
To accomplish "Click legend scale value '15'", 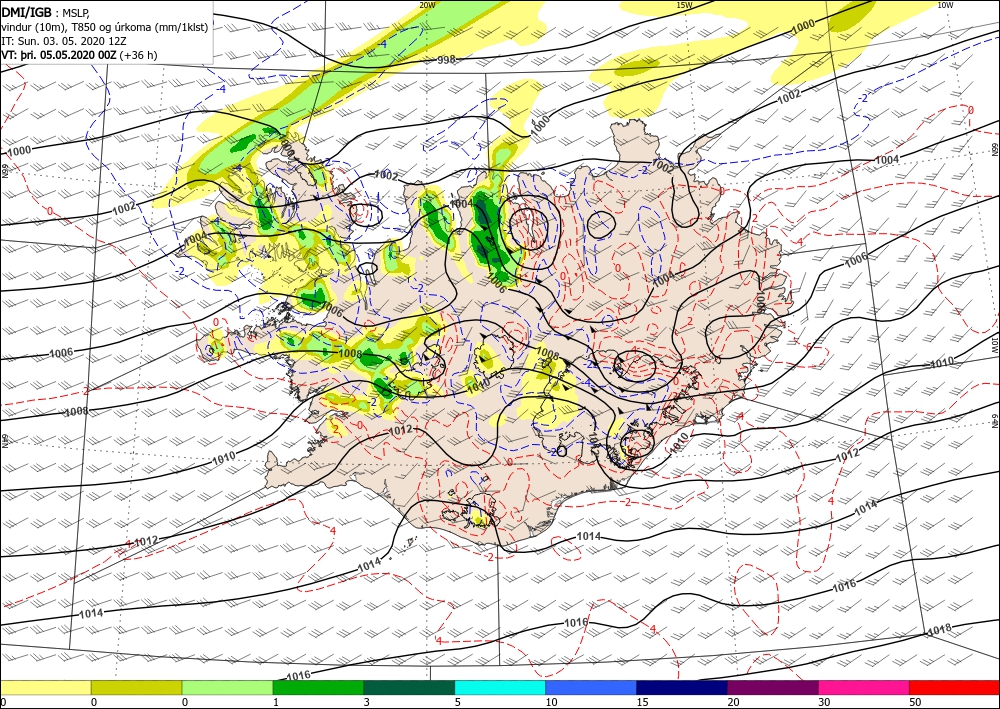I will point(642,703).
